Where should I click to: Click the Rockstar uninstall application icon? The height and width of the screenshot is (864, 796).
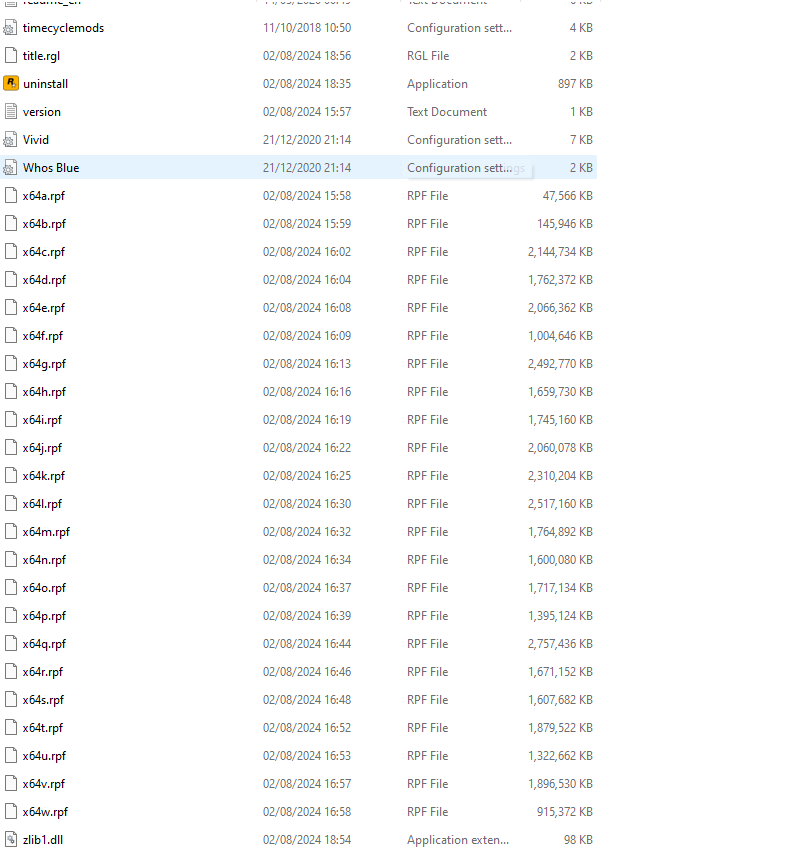tap(10, 84)
